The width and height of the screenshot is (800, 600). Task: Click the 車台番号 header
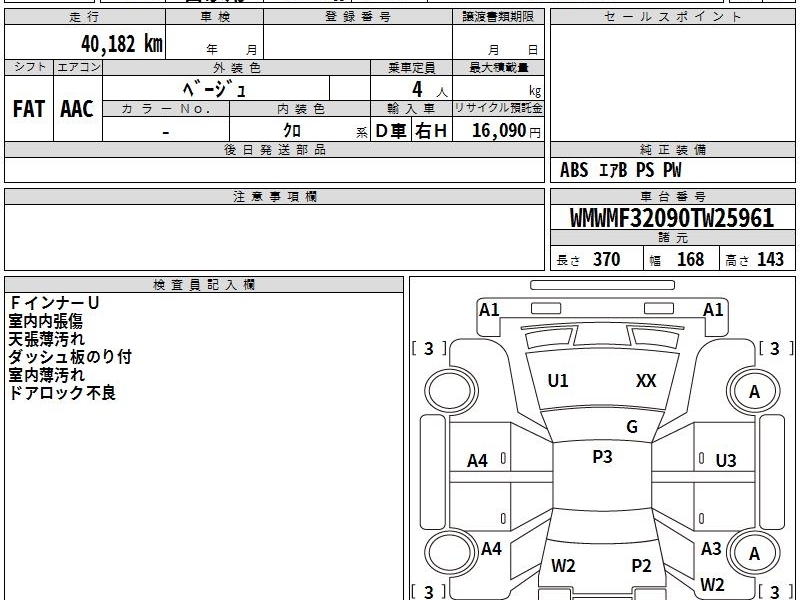(672, 196)
